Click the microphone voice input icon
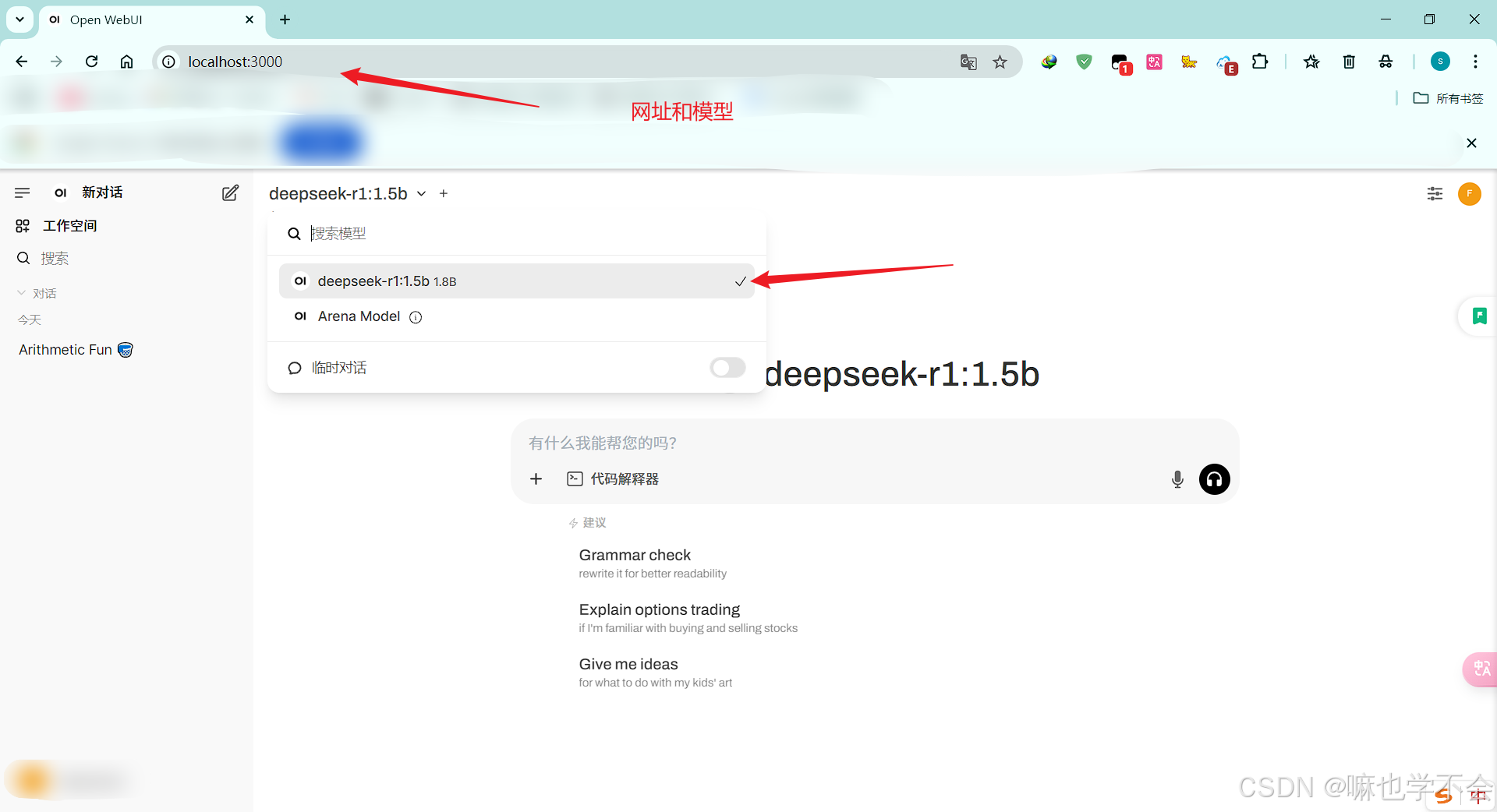 [1177, 479]
